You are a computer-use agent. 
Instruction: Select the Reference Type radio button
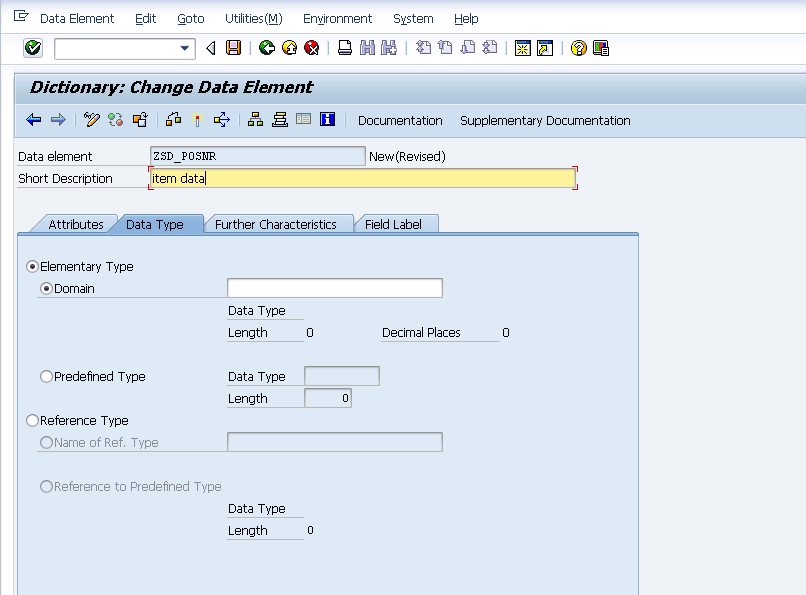(x=32, y=420)
